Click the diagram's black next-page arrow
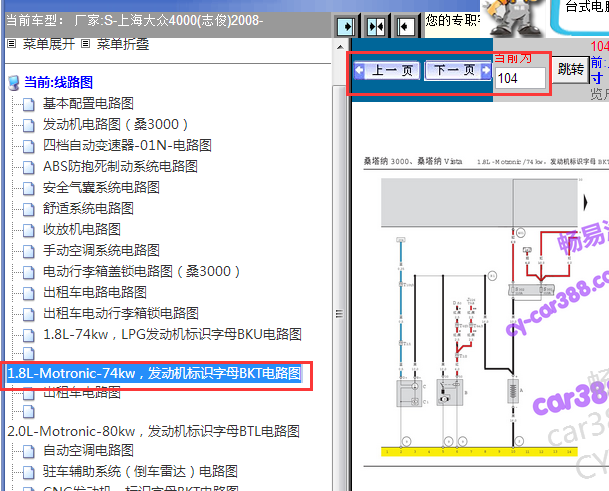 click(x=585, y=202)
